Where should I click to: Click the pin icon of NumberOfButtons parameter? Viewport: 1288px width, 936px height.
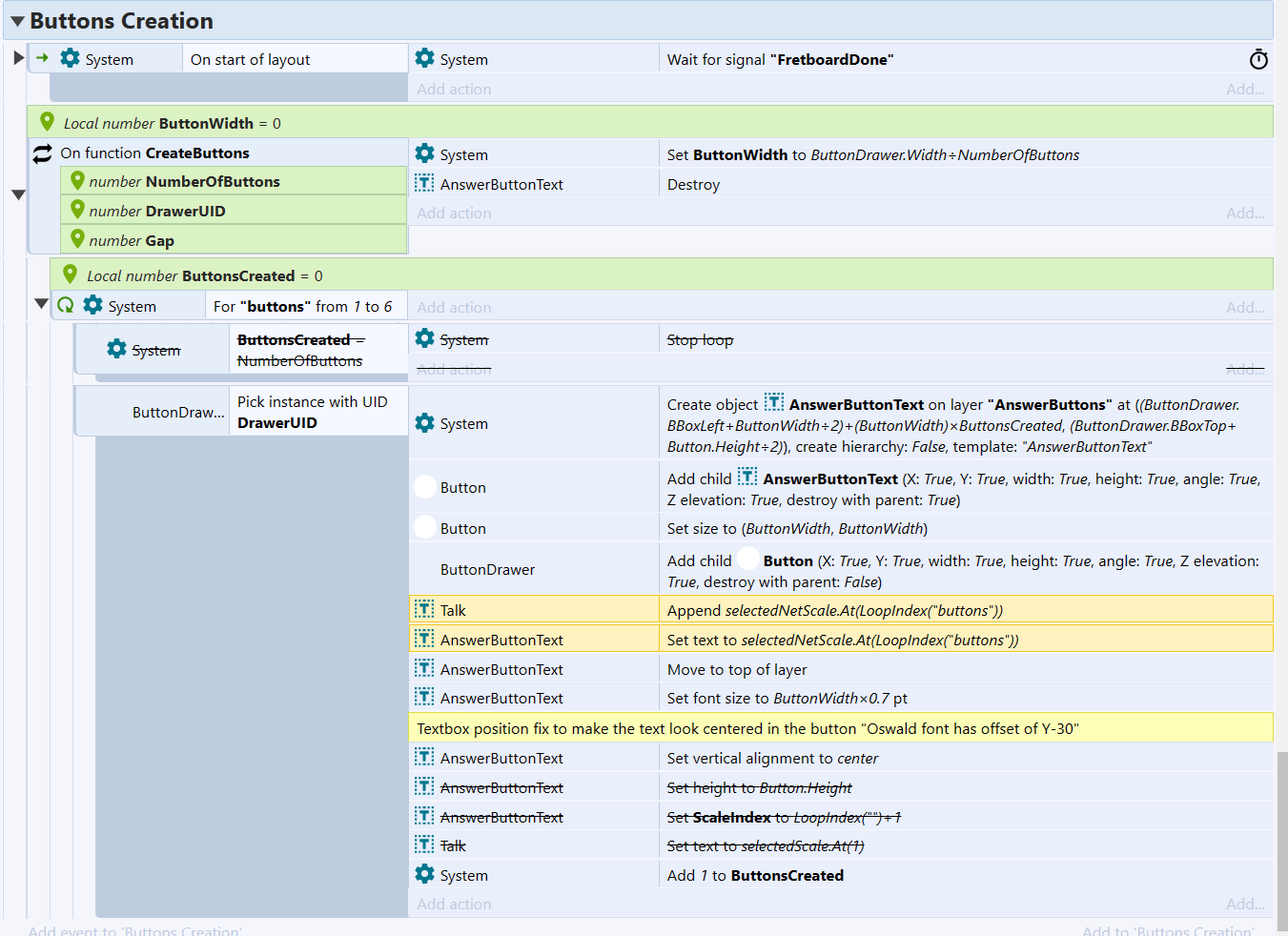[x=78, y=180]
